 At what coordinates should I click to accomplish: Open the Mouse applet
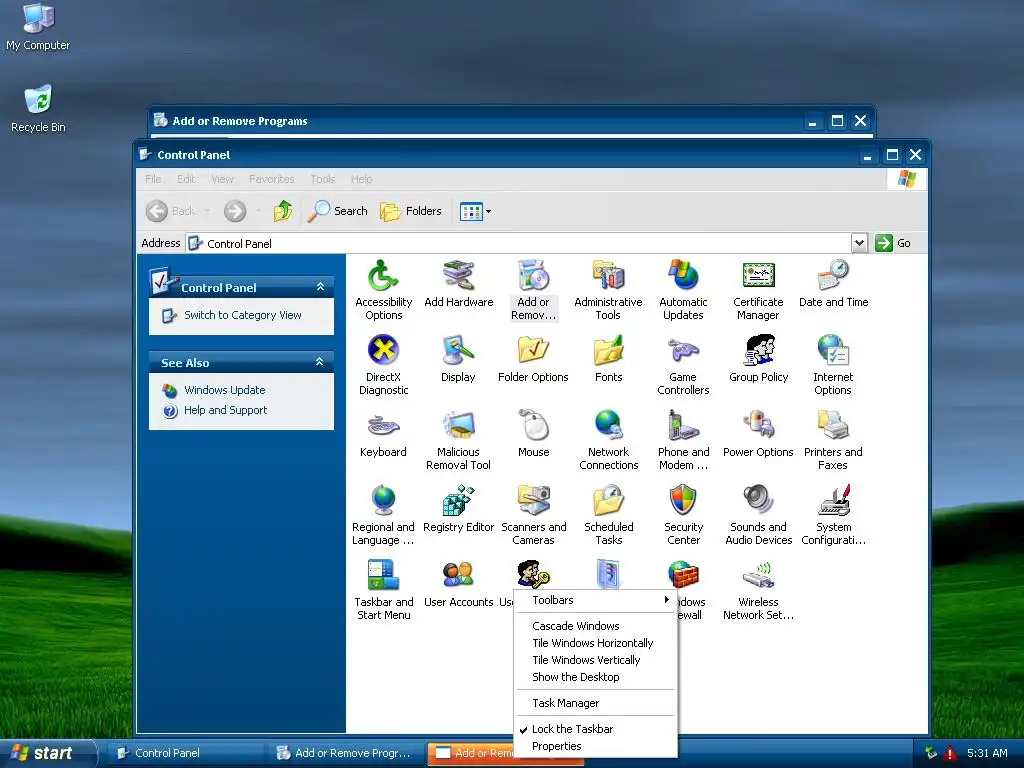[534, 435]
